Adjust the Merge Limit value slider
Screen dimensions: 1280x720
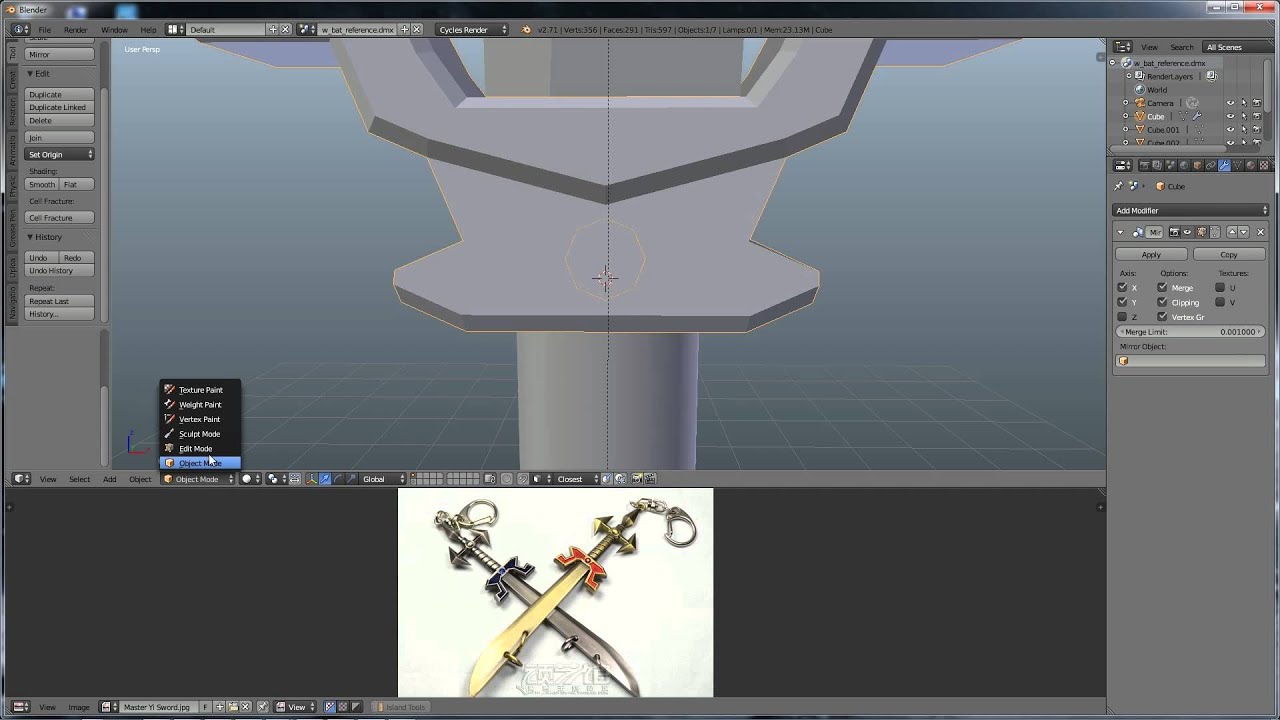coord(1190,332)
